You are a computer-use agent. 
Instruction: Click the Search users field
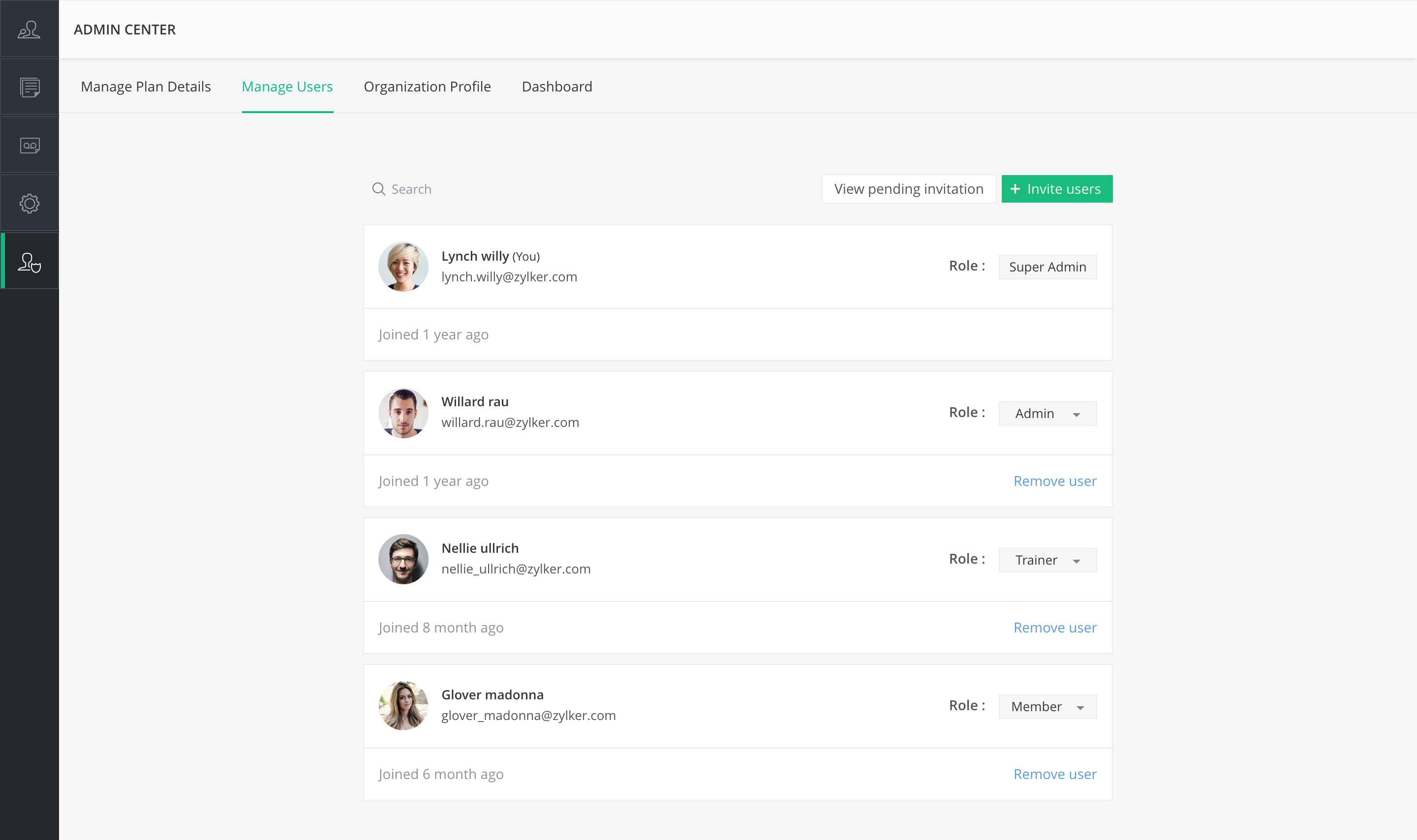point(589,189)
